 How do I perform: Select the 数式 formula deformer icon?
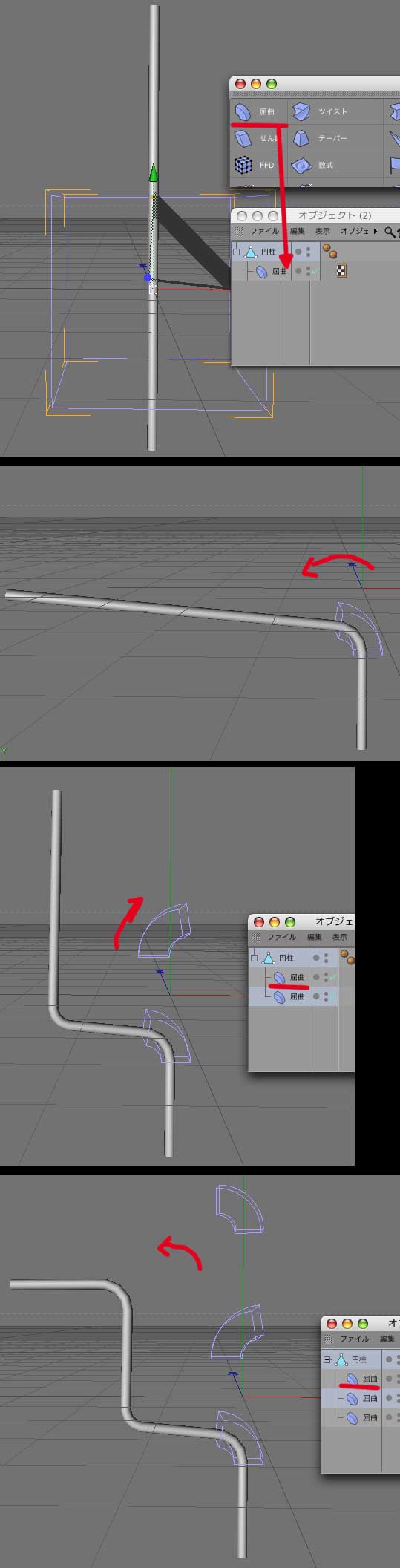(301, 165)
